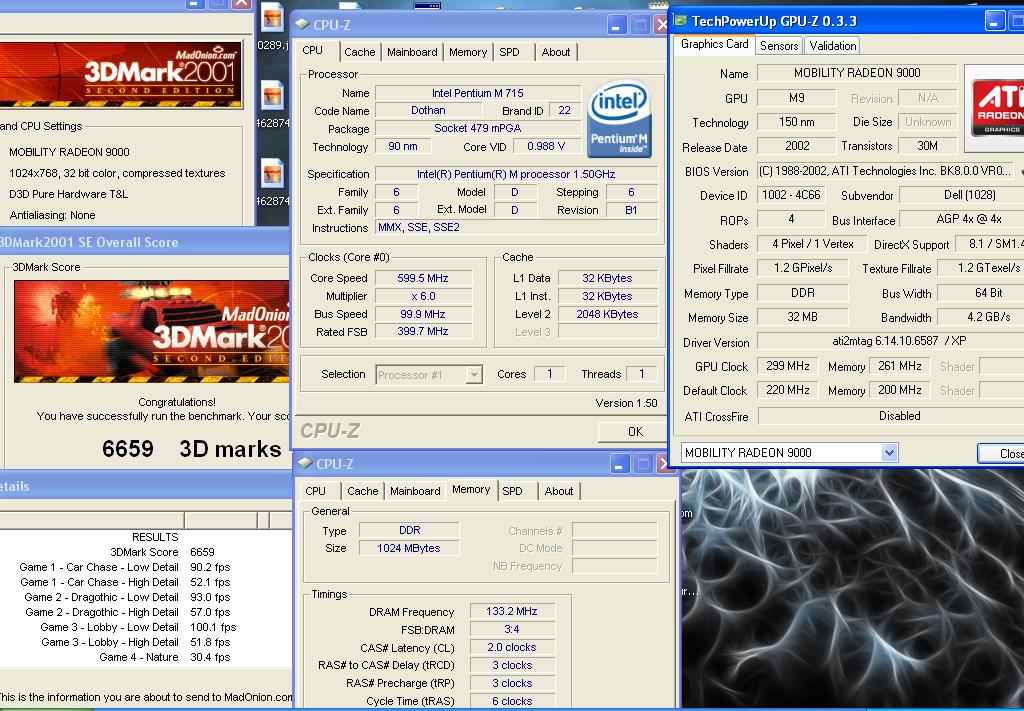1024x711 pixels.
Task: Select CPU tab in top CPU-Z window
Action: (x=312, y=50)
